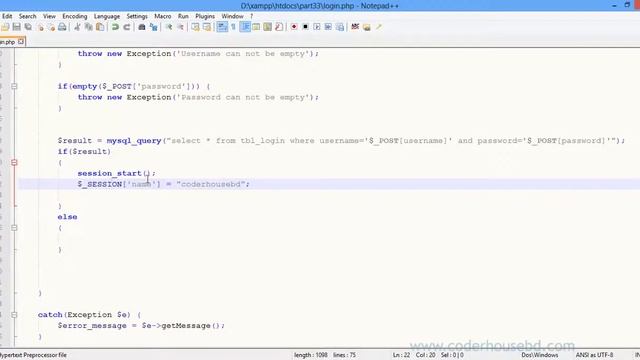Open the Window menu
640x360 pixels.
pos(232,16)
